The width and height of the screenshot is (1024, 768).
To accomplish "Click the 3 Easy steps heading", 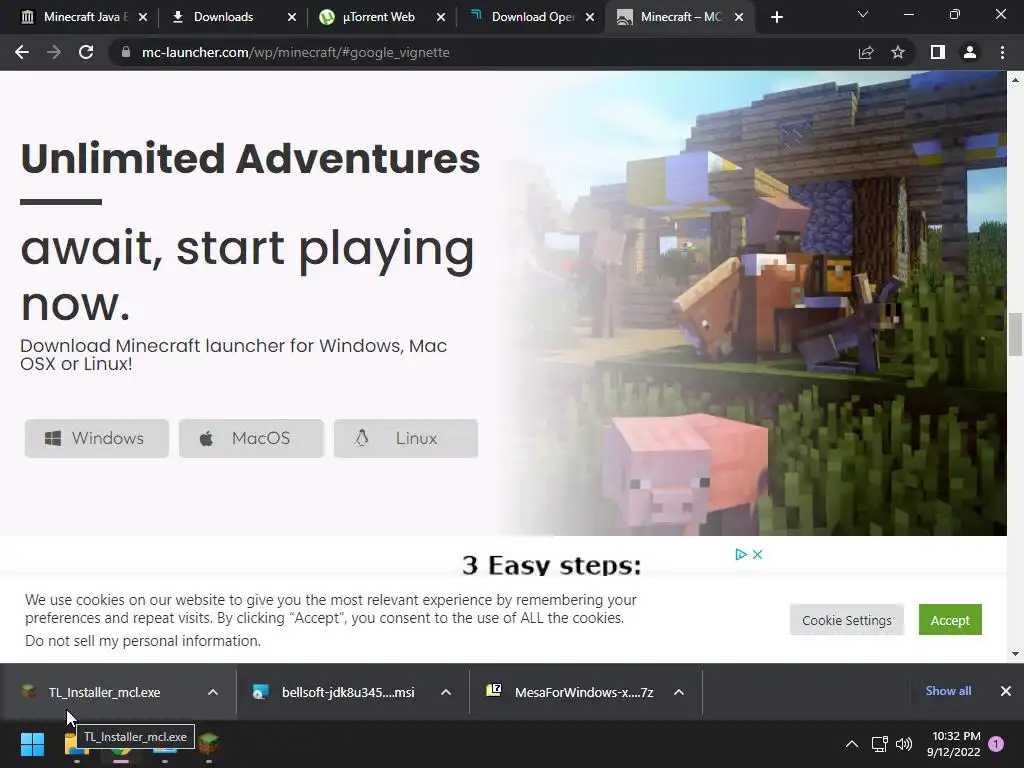I will [552, 565].
